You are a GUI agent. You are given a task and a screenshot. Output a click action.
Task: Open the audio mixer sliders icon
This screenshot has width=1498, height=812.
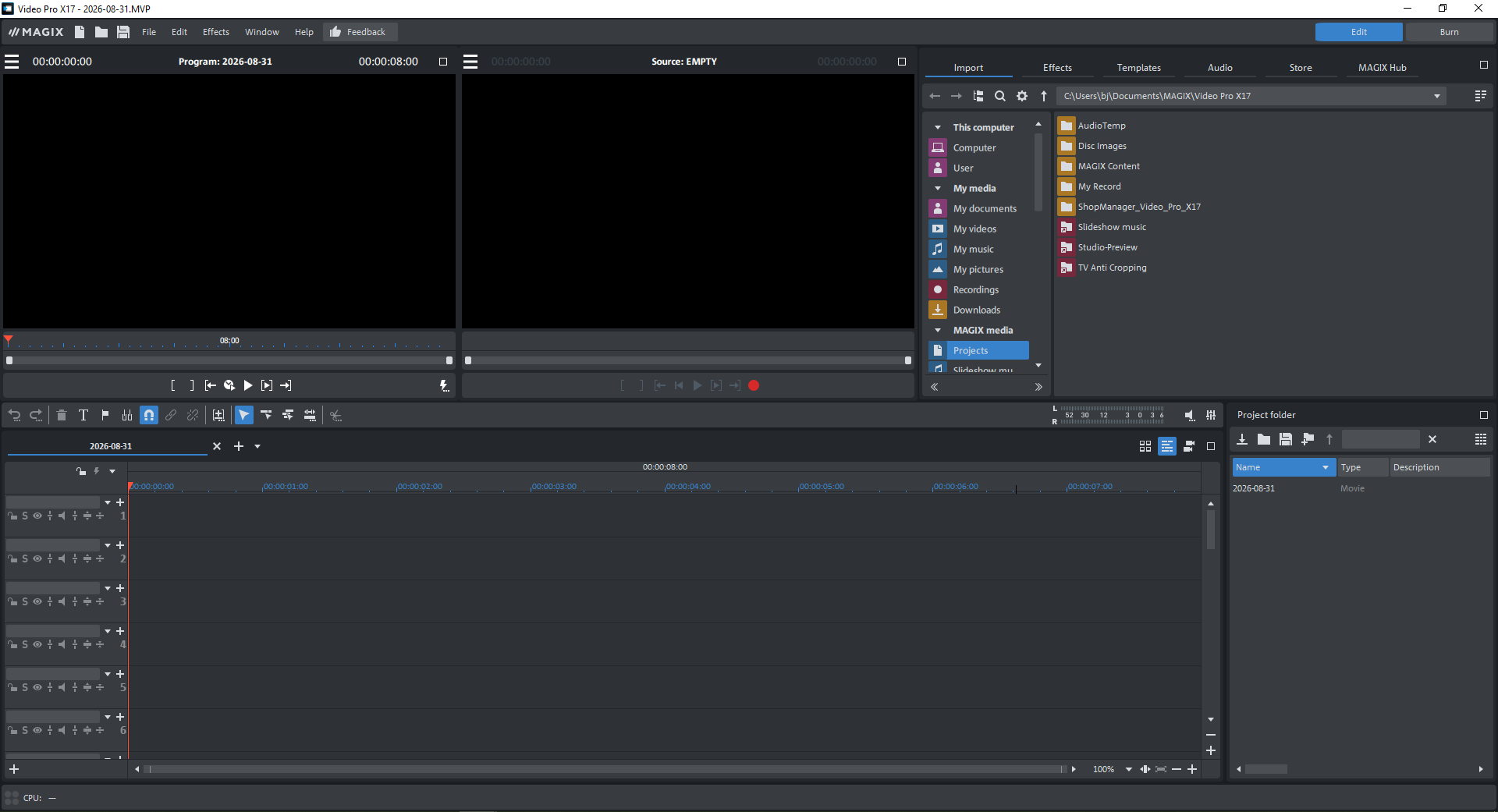coord(1211,415)
